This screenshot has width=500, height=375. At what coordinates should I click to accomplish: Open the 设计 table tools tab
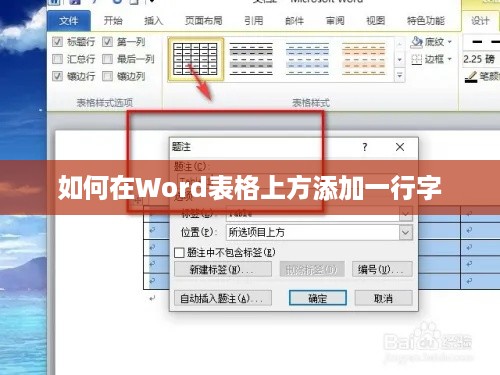pos(480,21)
